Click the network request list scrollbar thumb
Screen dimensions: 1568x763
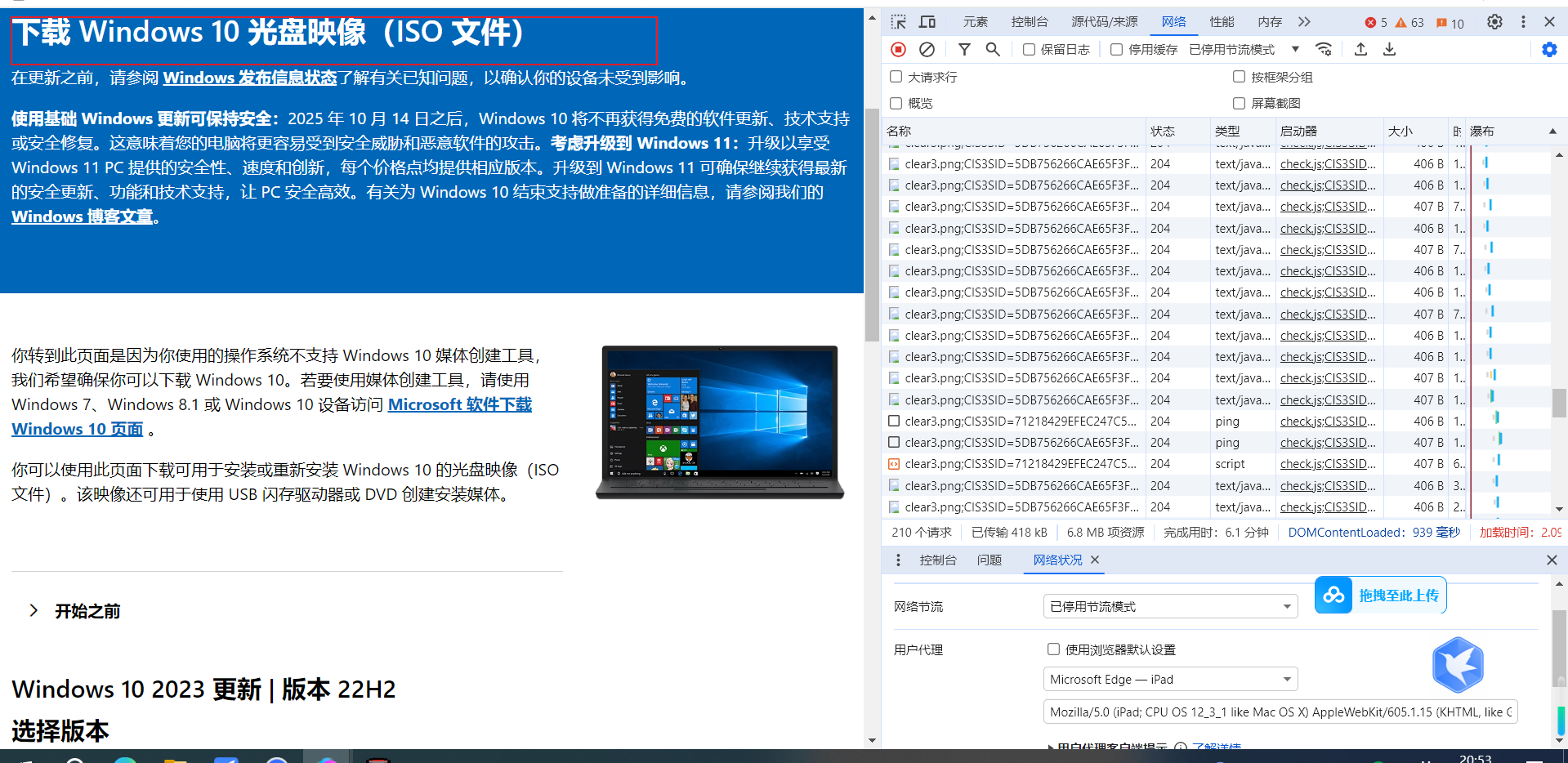point(1559,403)
